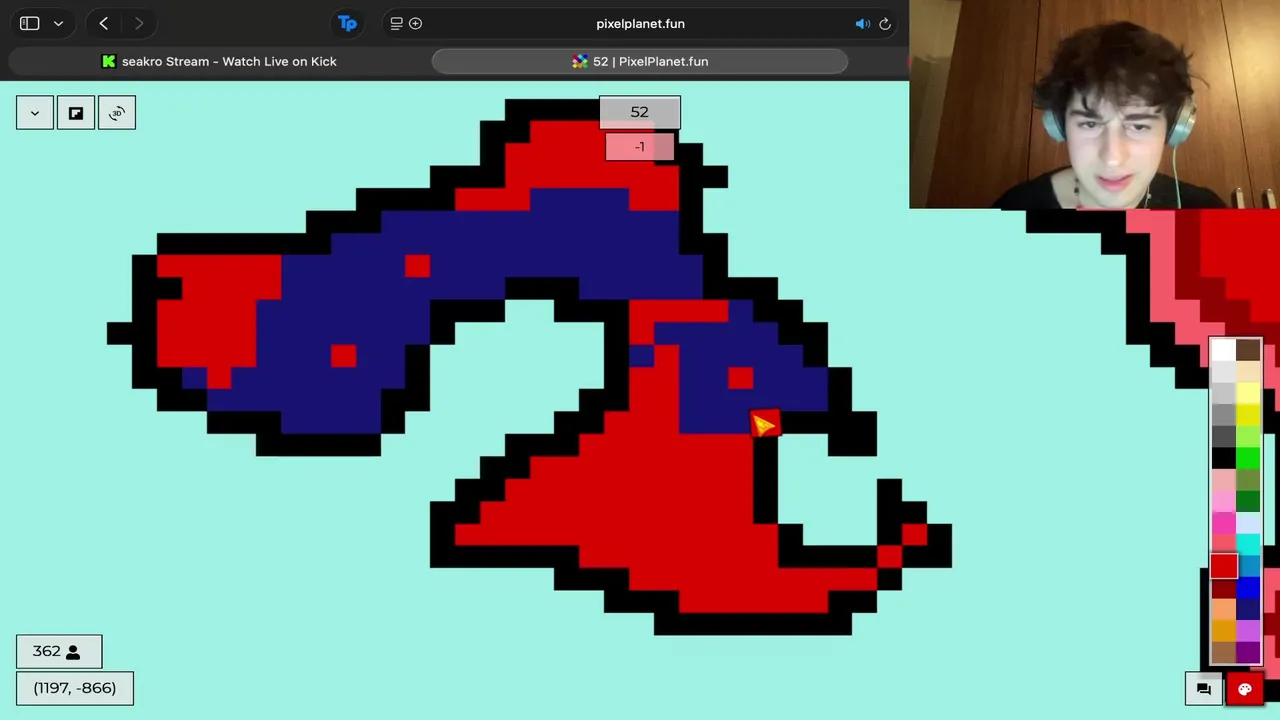Pick the bright green swatch

1248,458
